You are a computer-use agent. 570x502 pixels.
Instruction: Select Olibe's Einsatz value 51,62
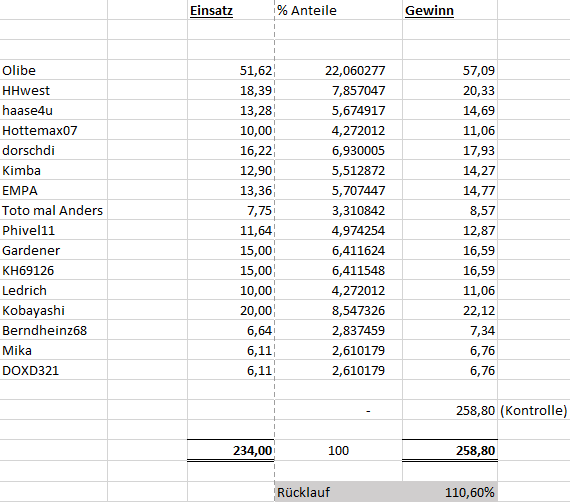click(231, 70)
